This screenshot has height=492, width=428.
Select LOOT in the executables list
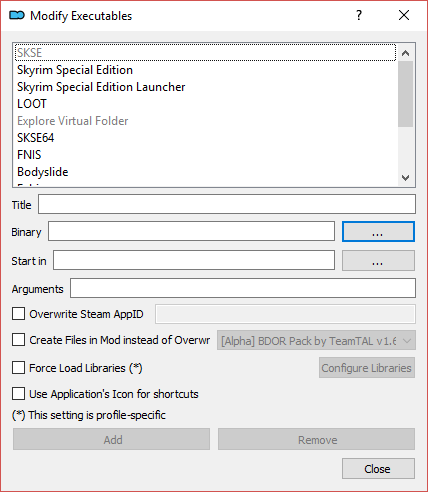coord(205,104)
